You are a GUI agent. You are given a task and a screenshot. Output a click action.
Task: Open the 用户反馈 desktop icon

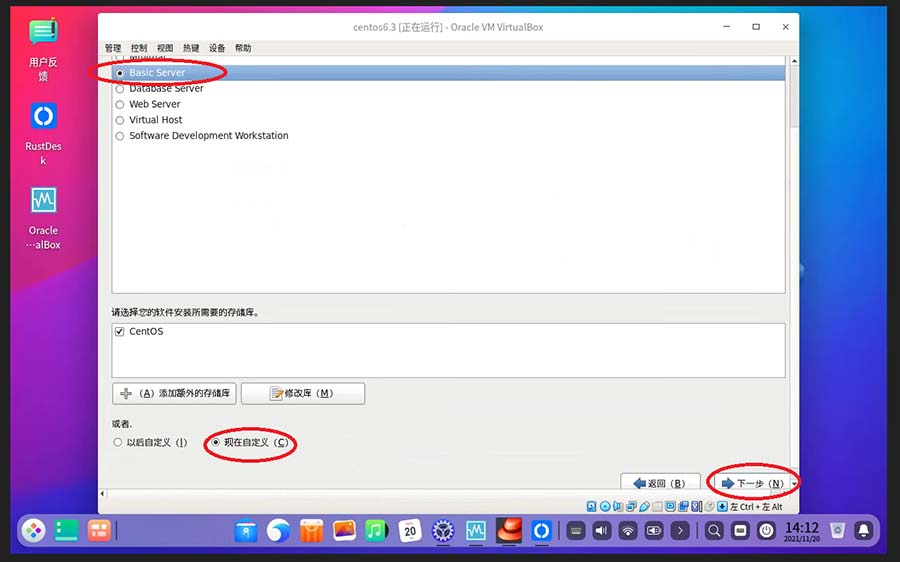tap(43, 51)
